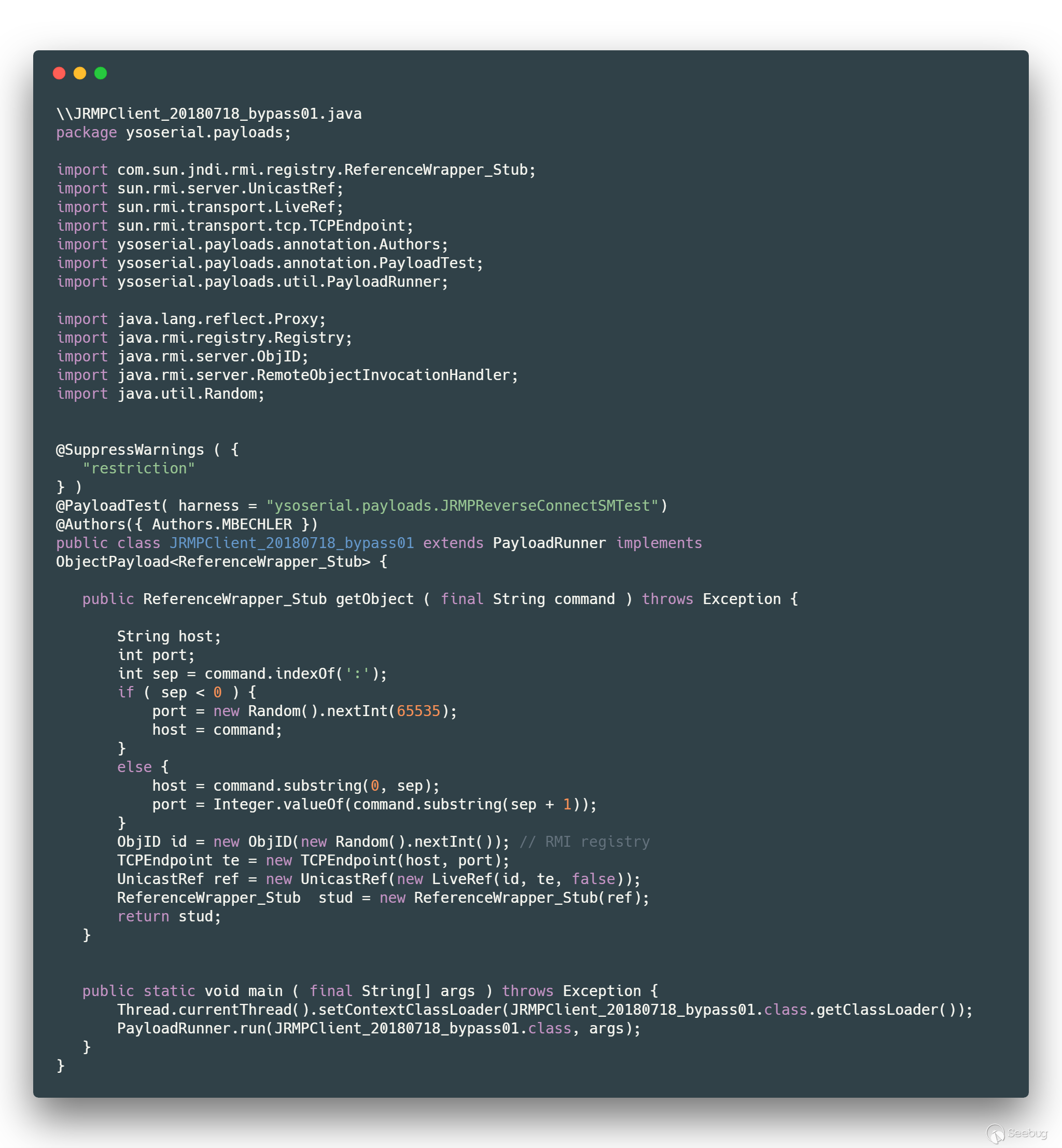Click the 'public static void main' signature
Image resolution: width=1062 pixels, height=1148 pixels.
371,992
